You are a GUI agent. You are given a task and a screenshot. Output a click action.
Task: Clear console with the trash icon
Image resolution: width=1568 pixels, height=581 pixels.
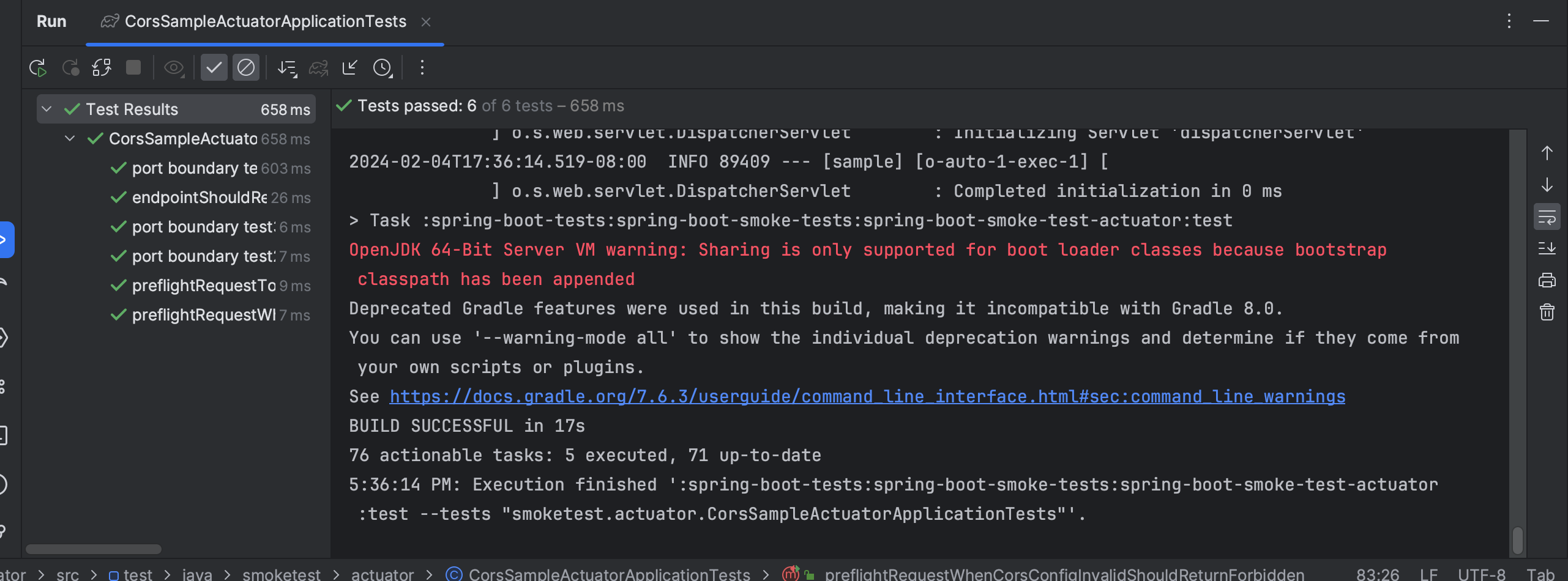[x=1547, y=313]
